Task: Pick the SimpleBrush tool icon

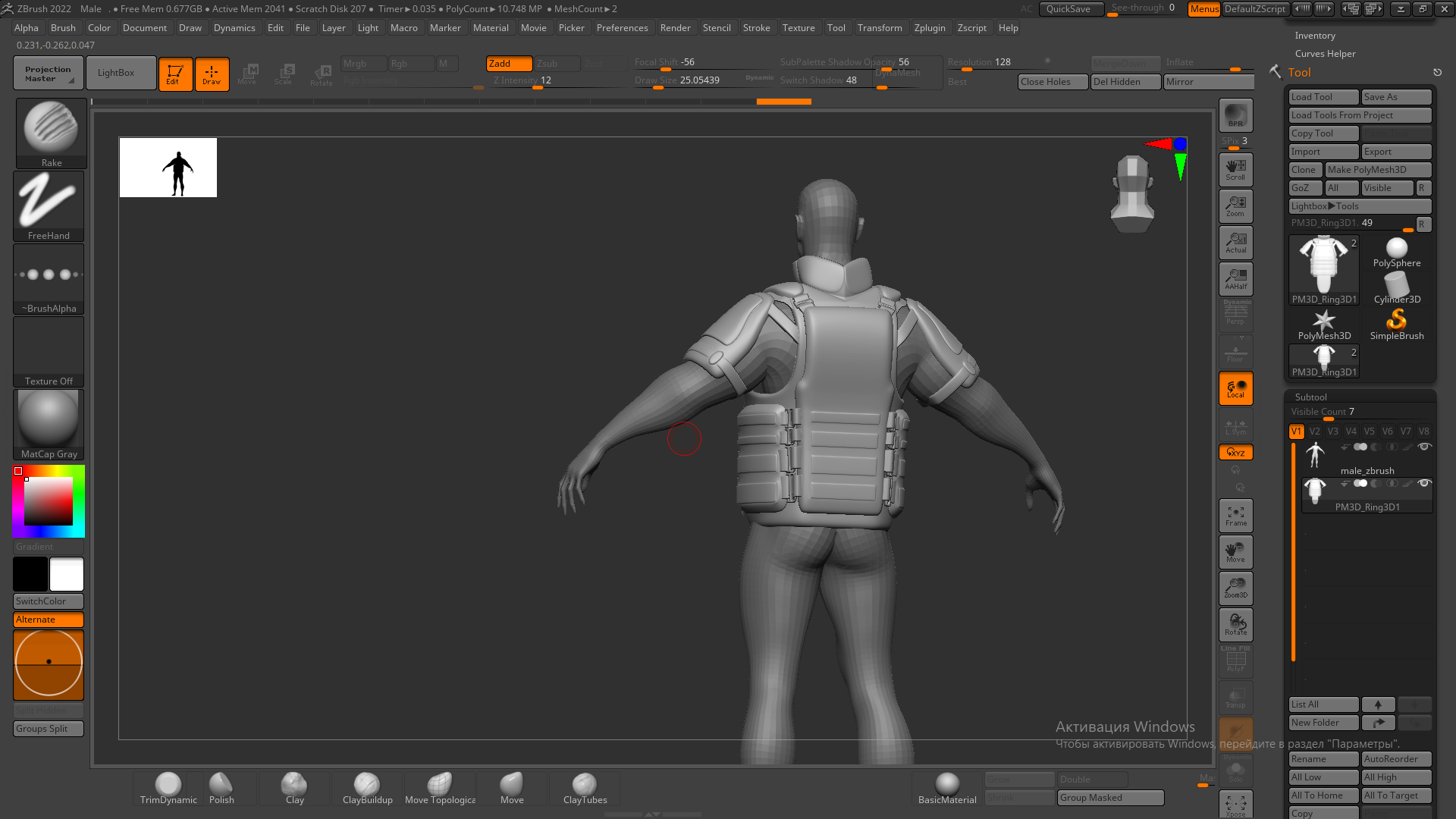Action: point(1396,324)
